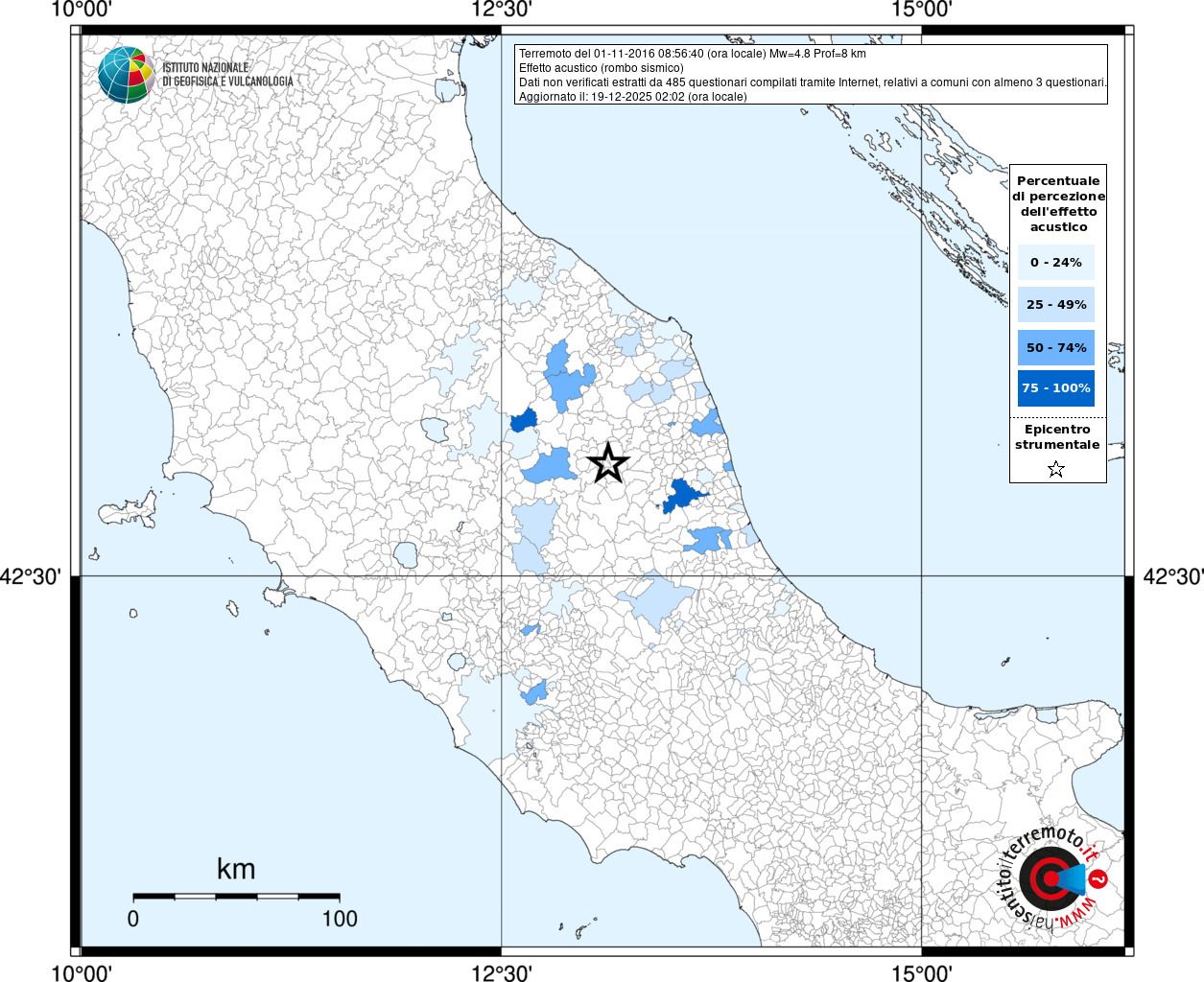Click the black epicenter star on the map

(607, 463)
